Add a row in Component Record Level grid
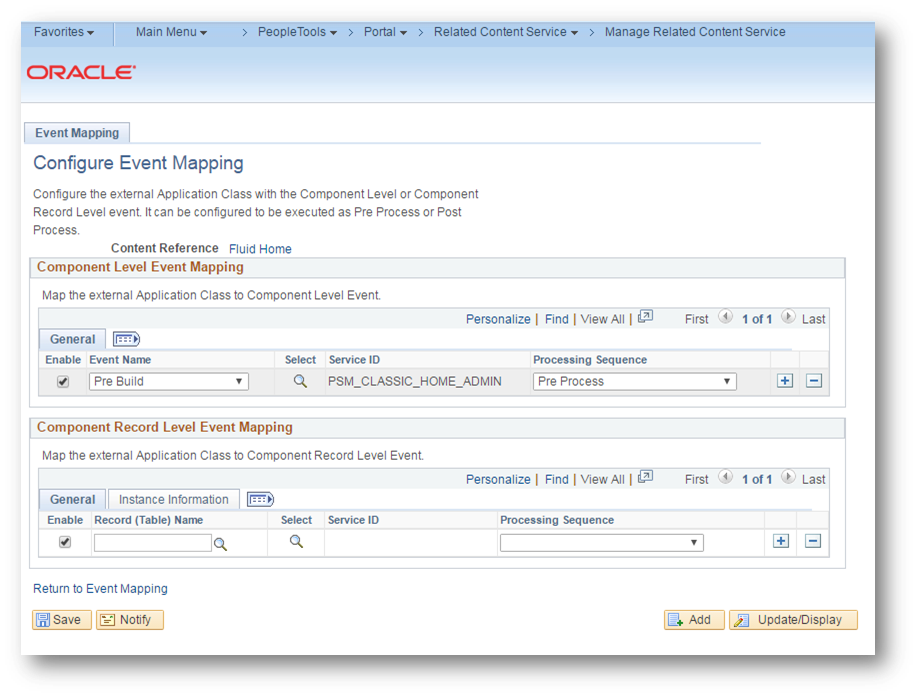 tap(781, 541)
